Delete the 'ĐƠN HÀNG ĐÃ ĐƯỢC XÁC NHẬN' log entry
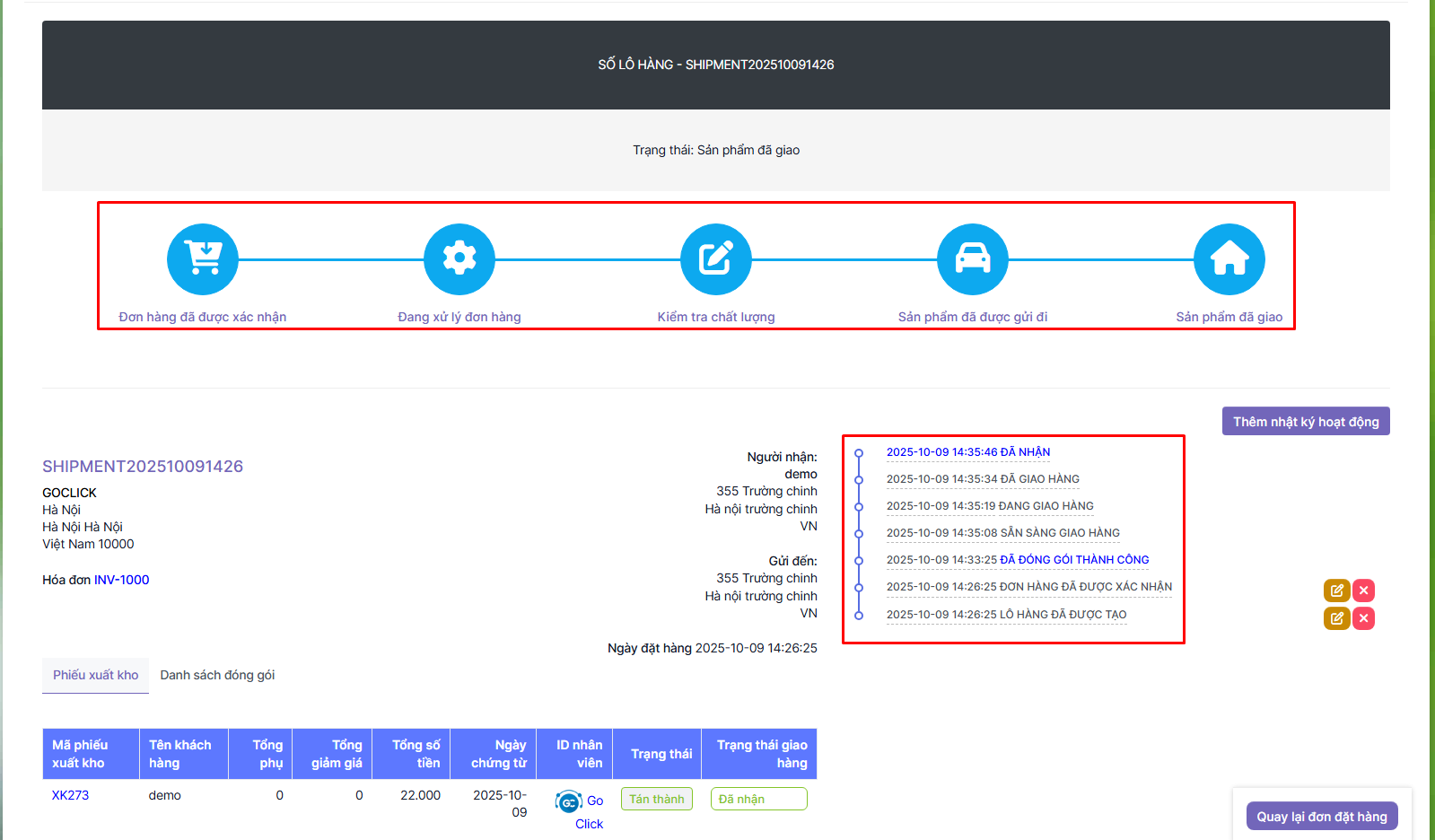This screenshot has height=840, width=1435. tap(1363, 591)
